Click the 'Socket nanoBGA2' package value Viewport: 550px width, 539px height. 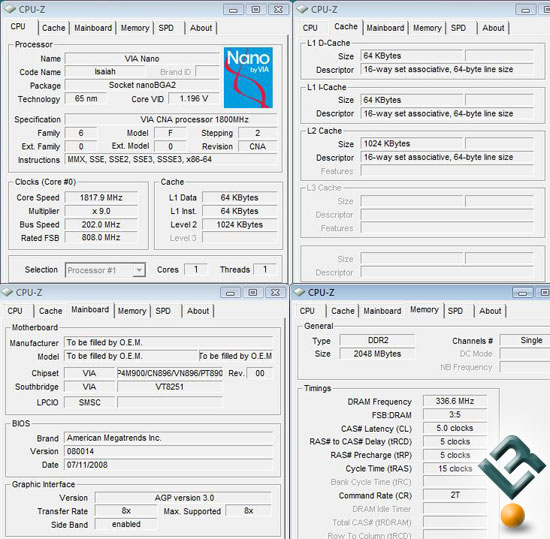click(x=142, y=85)
